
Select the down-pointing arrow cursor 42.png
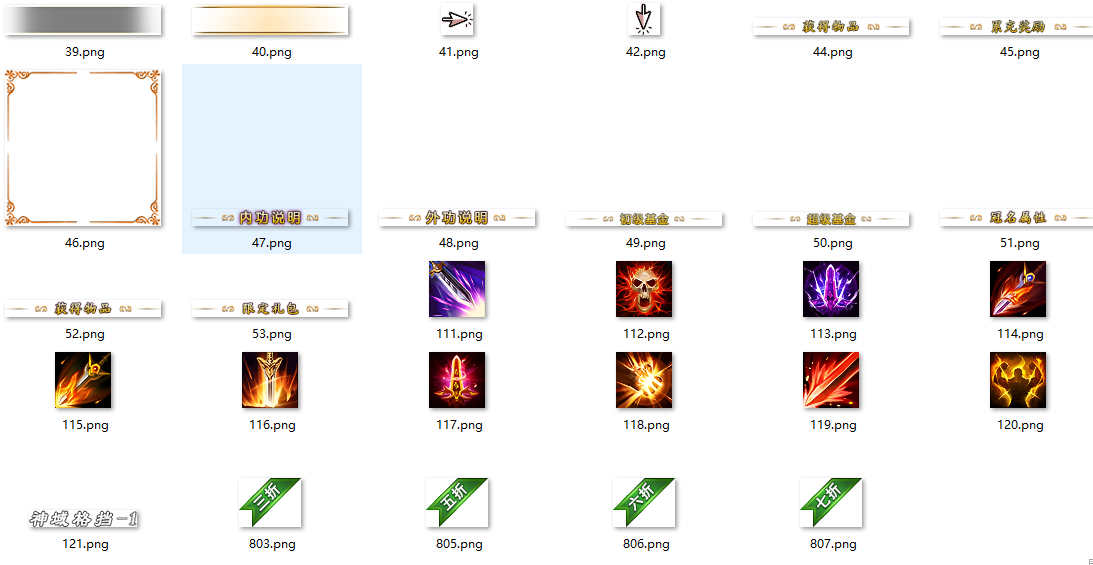click(644, 19)
